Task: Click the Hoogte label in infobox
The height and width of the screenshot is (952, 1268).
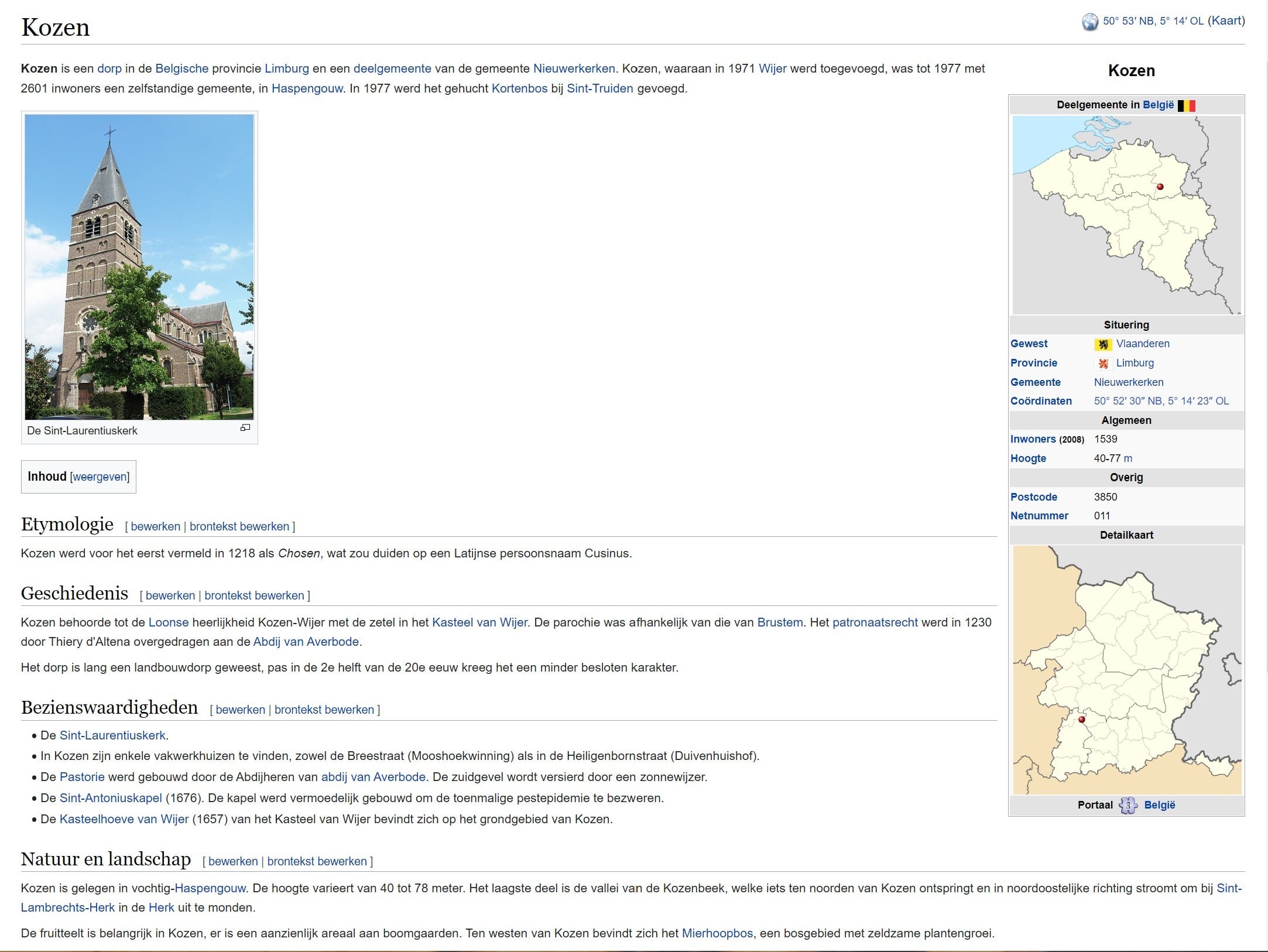Action: pos(1028,458)
